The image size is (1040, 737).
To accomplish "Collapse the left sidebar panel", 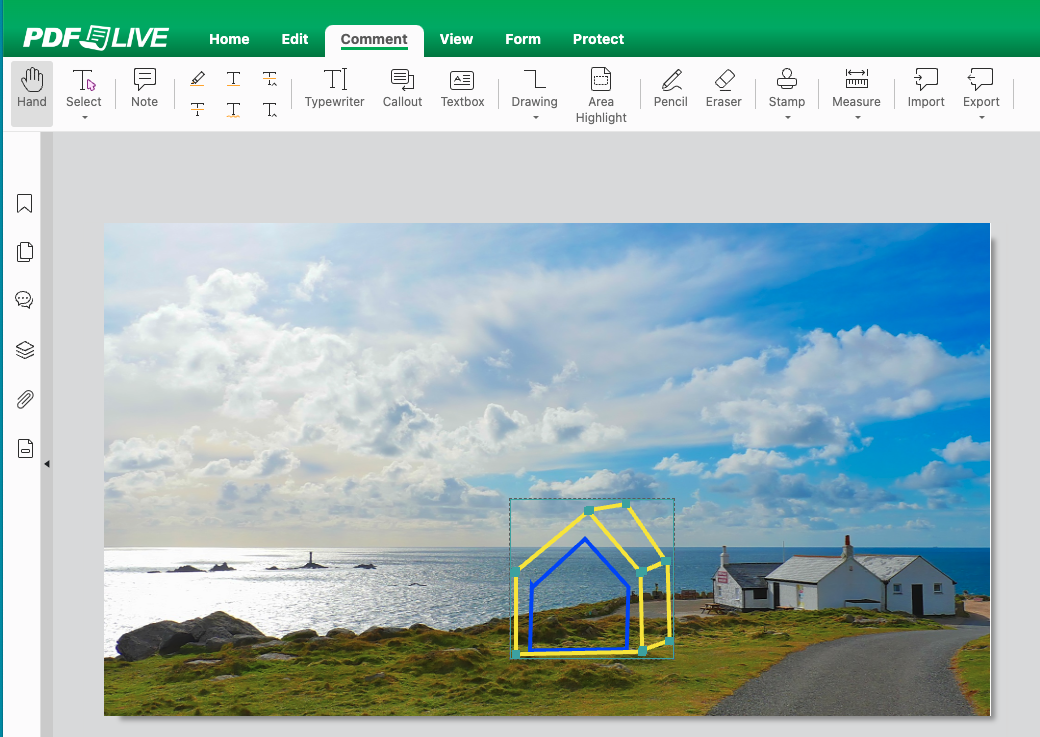I will tap(47, 463).
